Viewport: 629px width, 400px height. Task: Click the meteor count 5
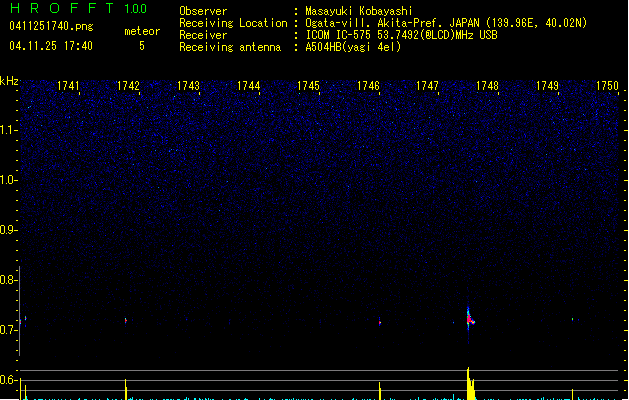click(142, 46)
